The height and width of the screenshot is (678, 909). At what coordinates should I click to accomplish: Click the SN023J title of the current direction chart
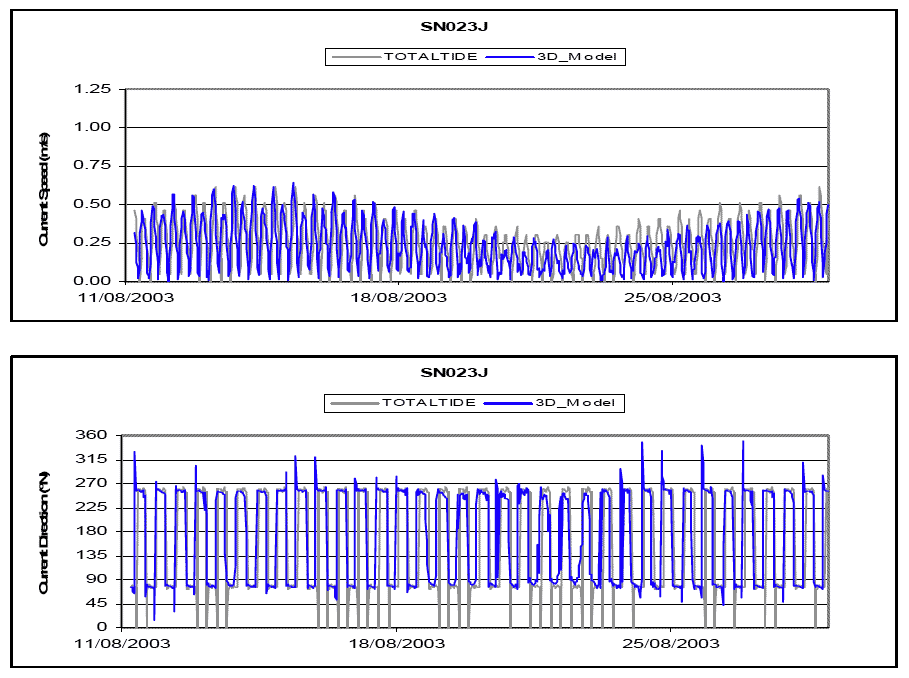[x=454, y=373]
